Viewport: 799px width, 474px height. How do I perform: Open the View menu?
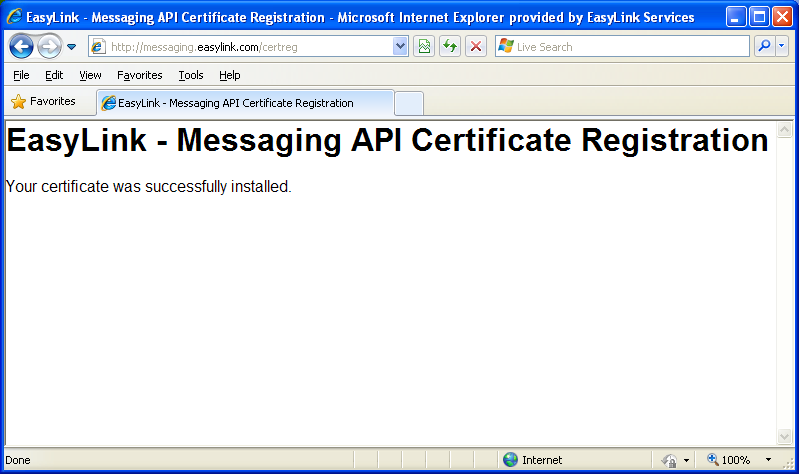coord(90,75)
